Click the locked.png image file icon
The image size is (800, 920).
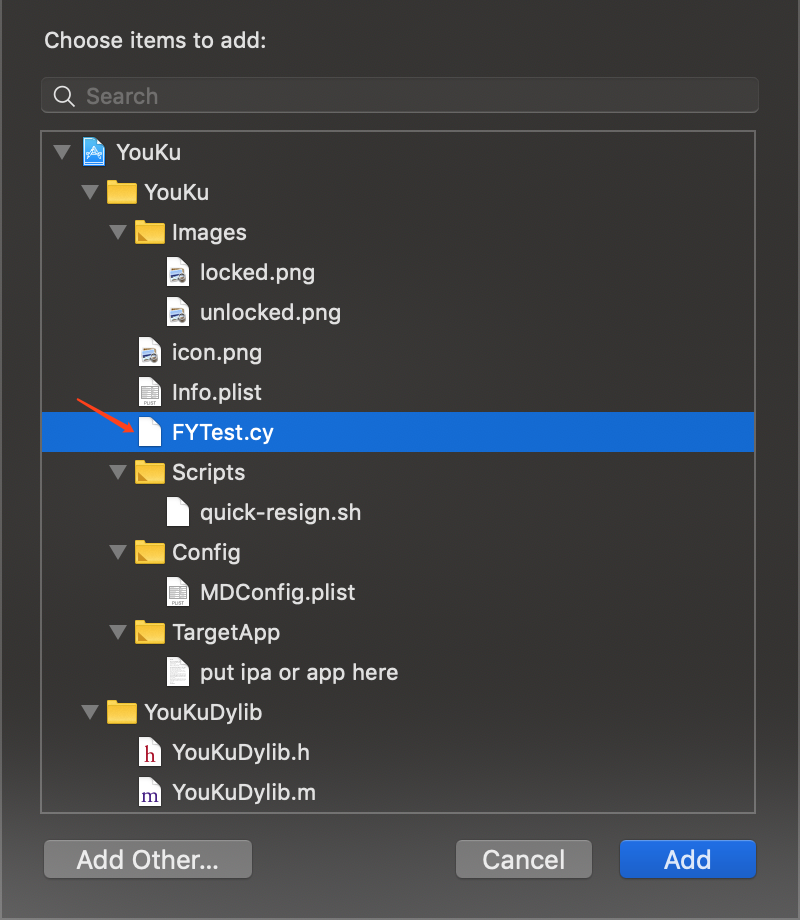pos(178,272)
